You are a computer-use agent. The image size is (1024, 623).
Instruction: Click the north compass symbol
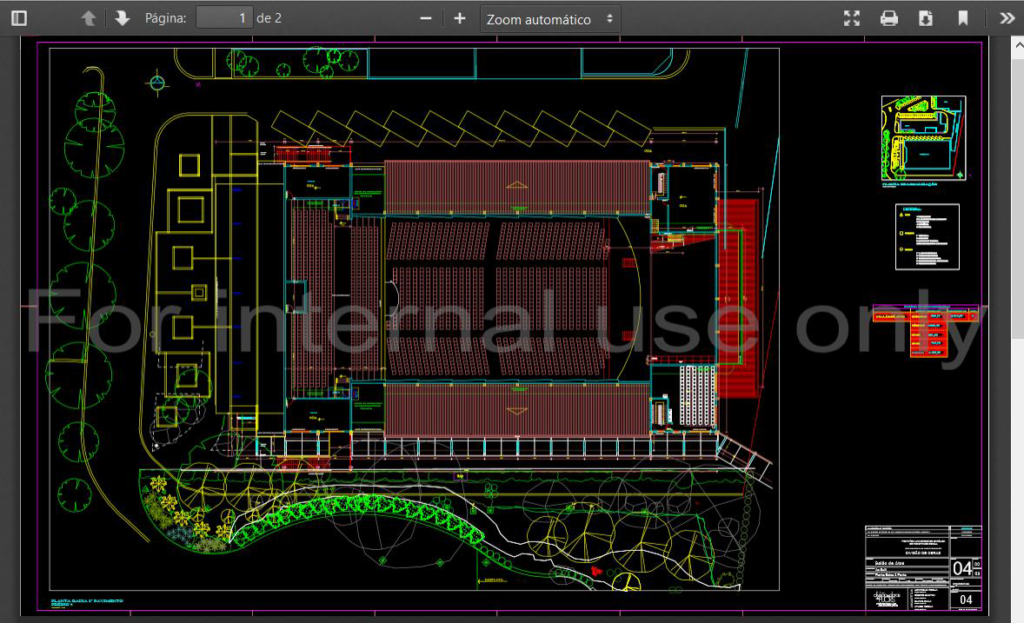pos(156,82)
